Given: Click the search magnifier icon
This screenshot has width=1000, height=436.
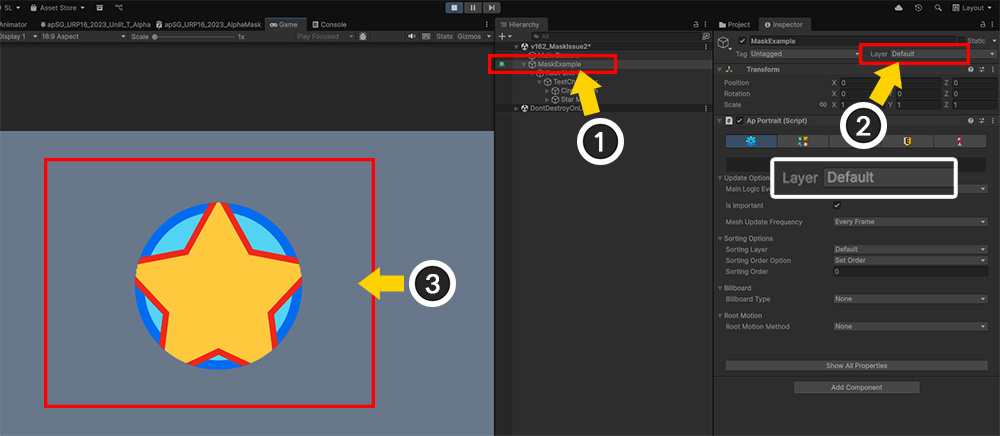Looking at the screenshot, I should tap(938, 7).
